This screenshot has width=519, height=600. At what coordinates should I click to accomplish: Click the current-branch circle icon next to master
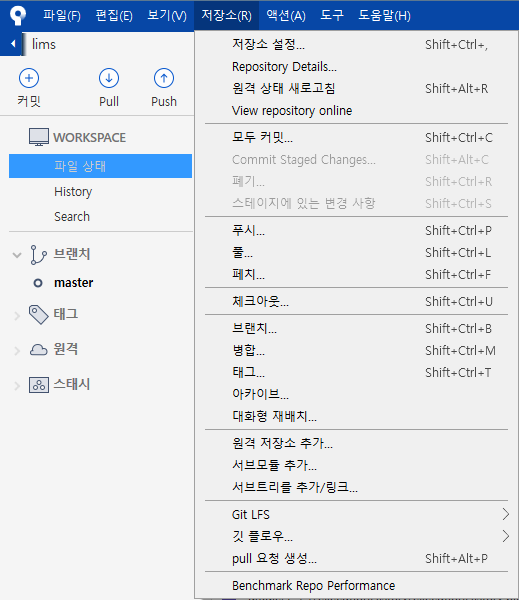[38, 283]
